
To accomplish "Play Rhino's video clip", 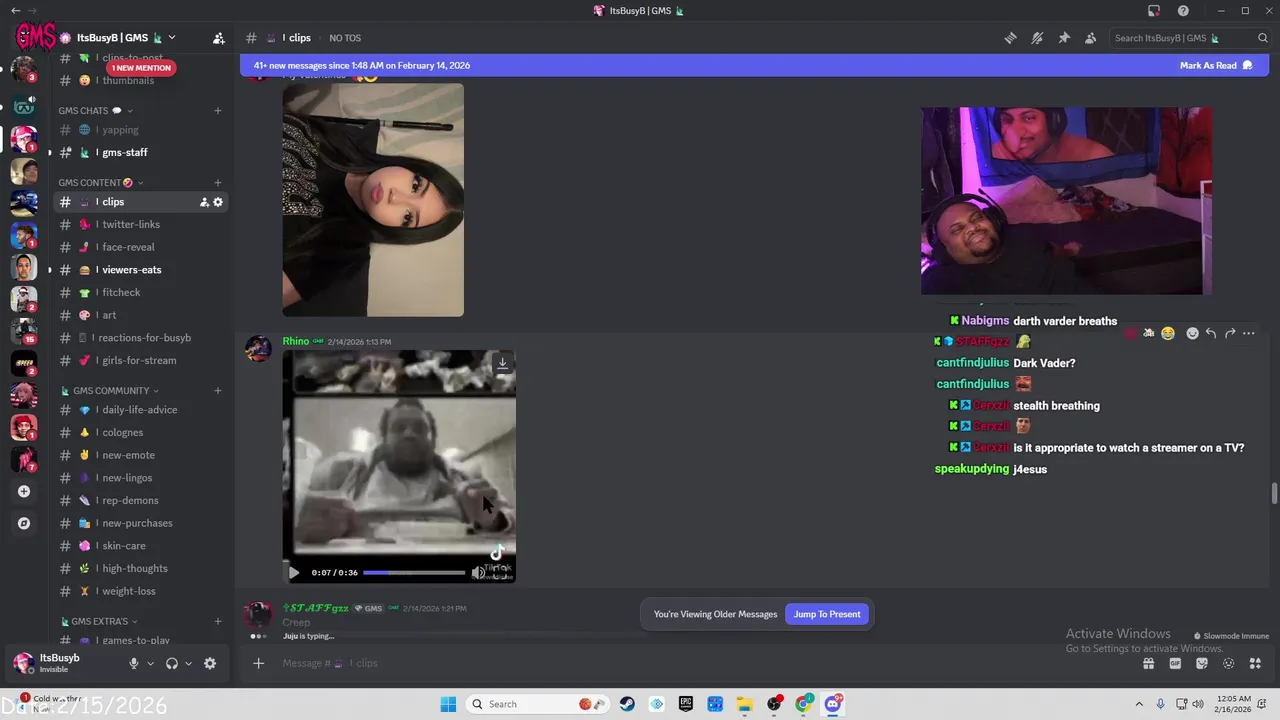I will (x=293, y=573).
